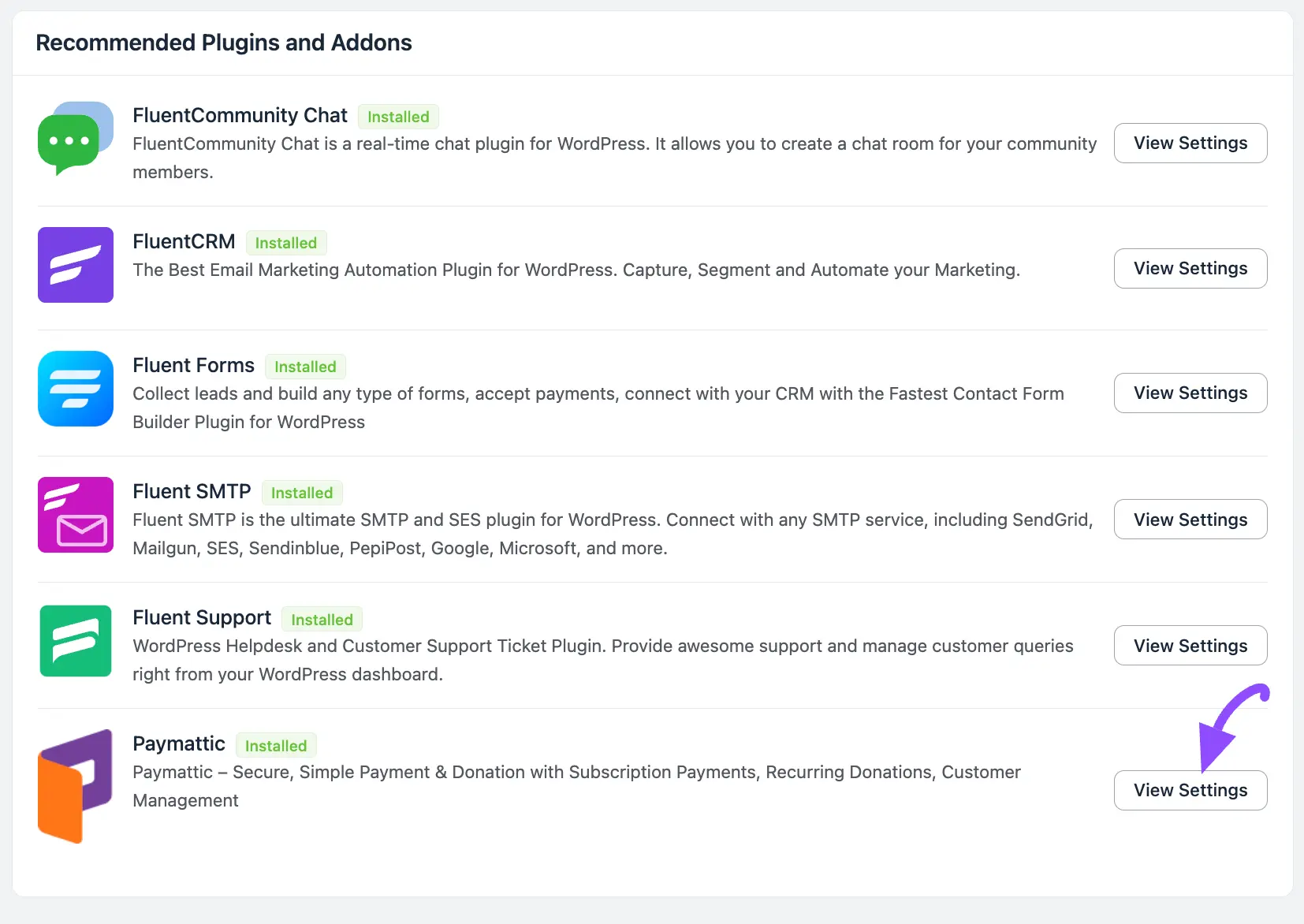
Task: Open View Settings for Fluent SMTP
Action: (x=1190, y=520)
